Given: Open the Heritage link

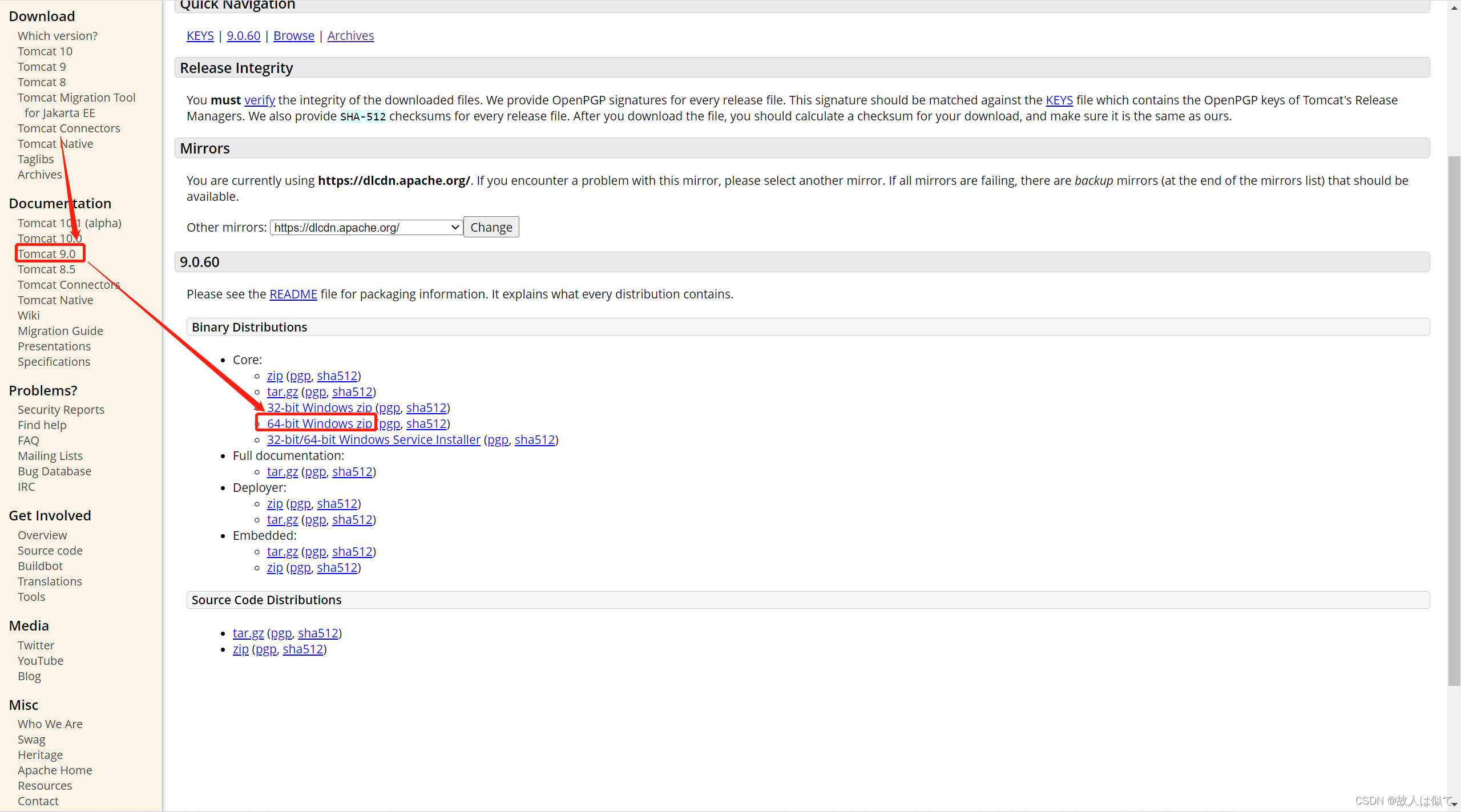Looking at the screenshot, I should click(41, 754).
